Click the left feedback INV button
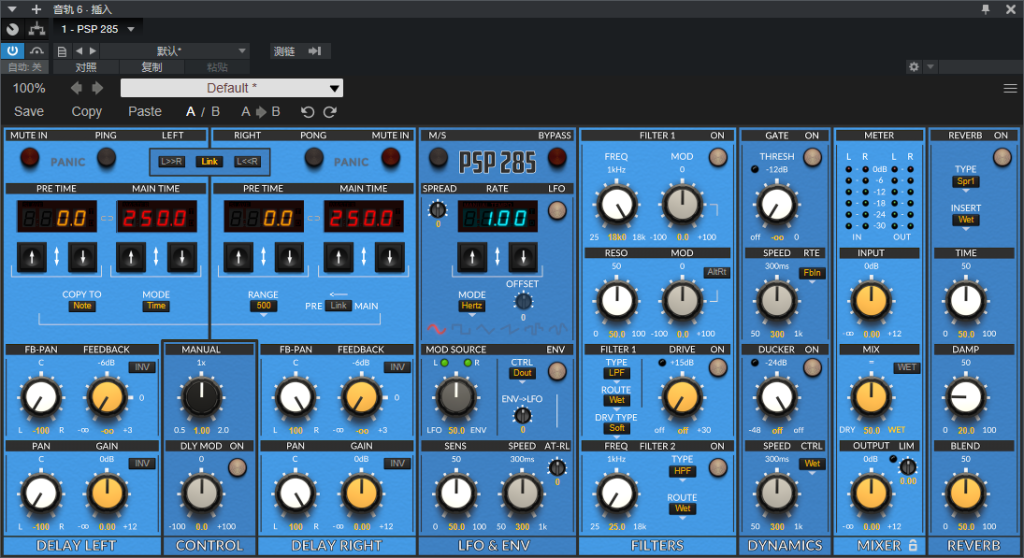Image resolution: width=1024 pixels, height=558 pixels. click(x=142, y=367)
